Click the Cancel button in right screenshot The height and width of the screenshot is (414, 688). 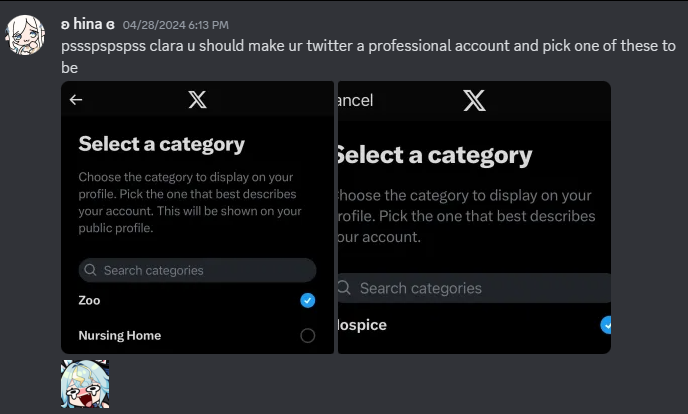pos(355,100)
